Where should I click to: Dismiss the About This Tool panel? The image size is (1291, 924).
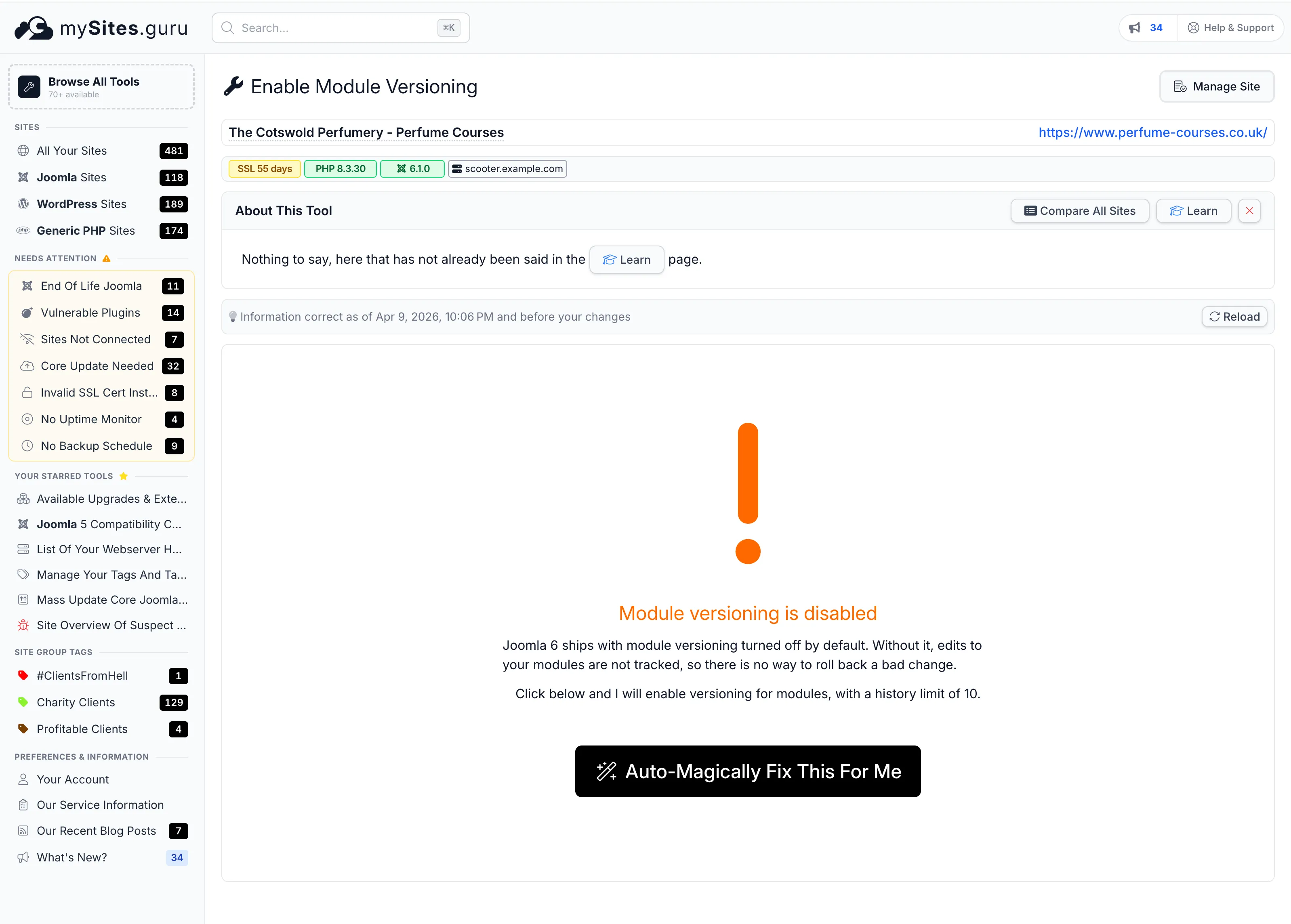[x=1249, y=210]
